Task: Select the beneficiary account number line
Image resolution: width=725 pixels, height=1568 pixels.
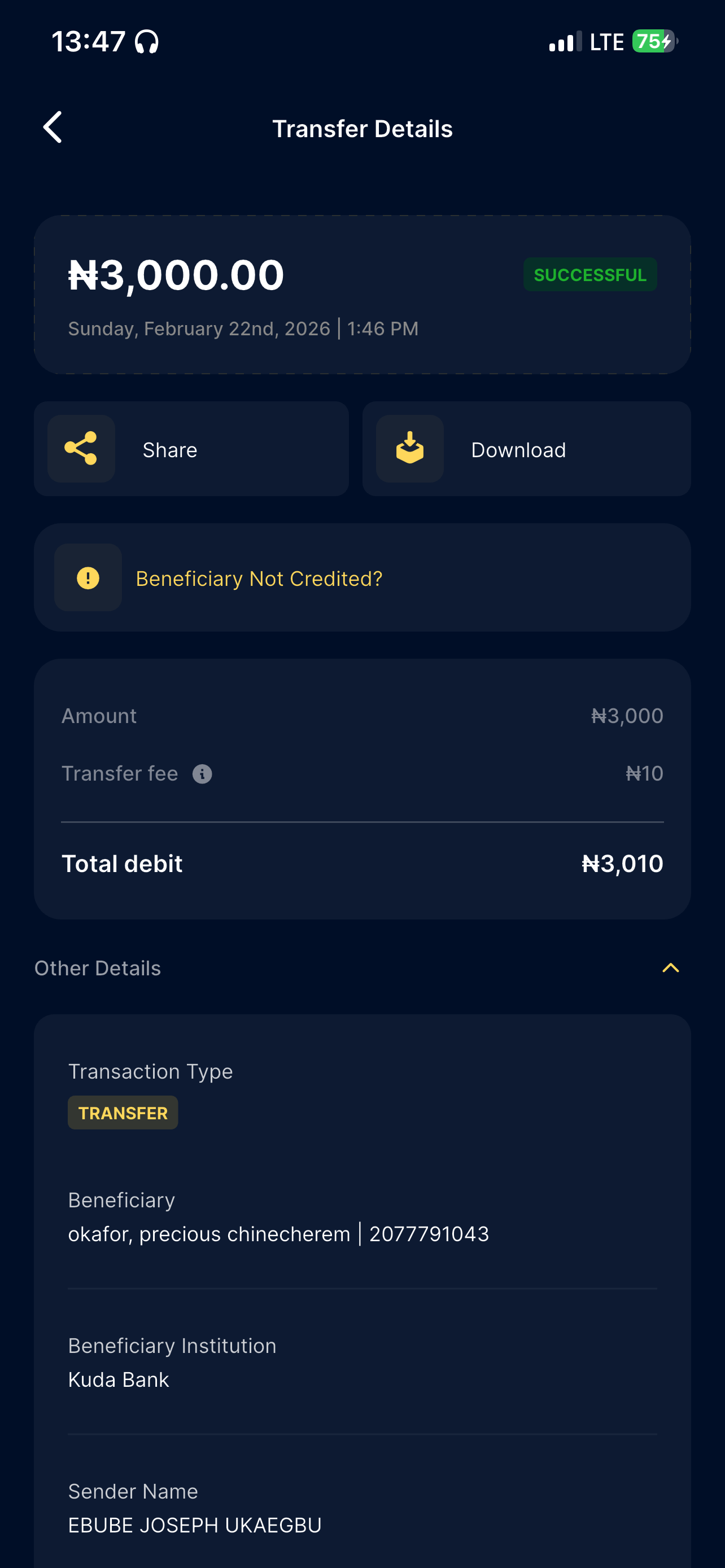Action: 278,1234
